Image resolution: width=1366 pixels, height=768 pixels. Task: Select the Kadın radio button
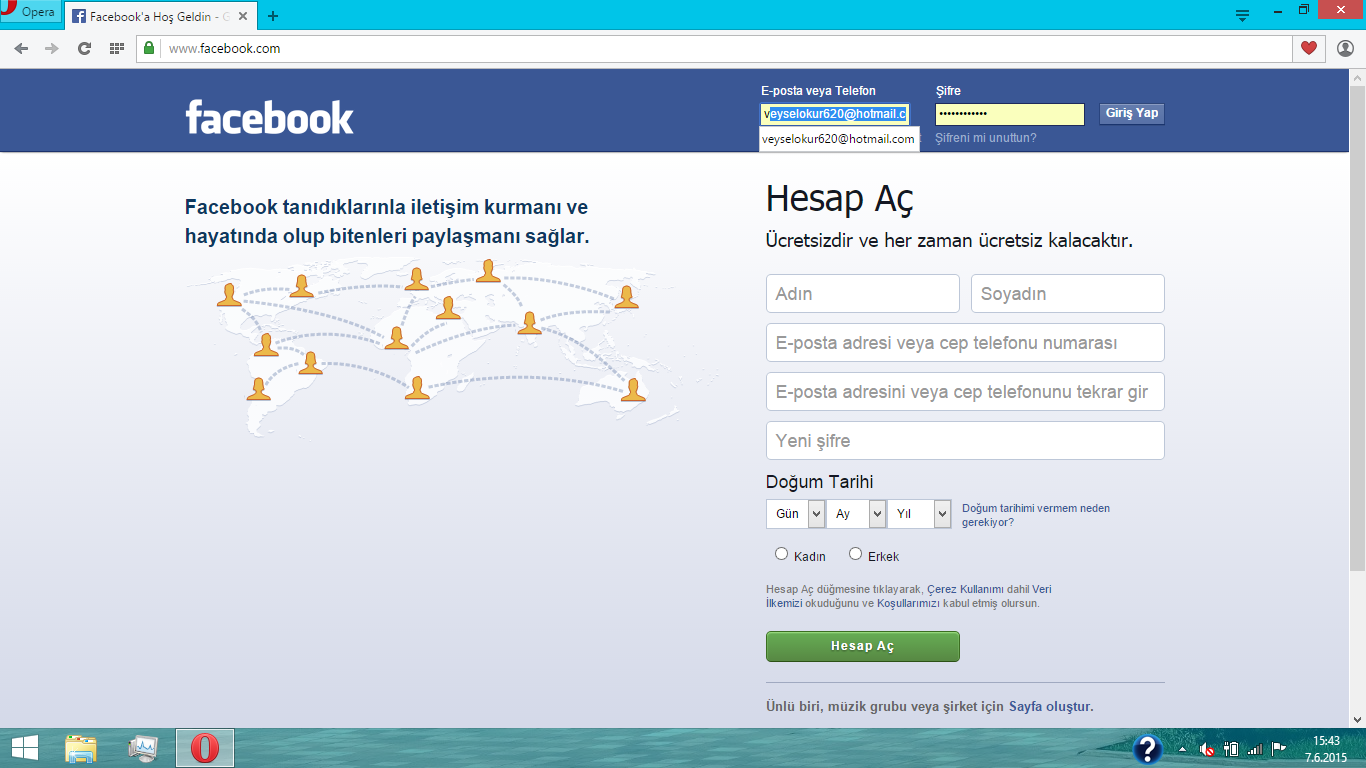[782, 554]
